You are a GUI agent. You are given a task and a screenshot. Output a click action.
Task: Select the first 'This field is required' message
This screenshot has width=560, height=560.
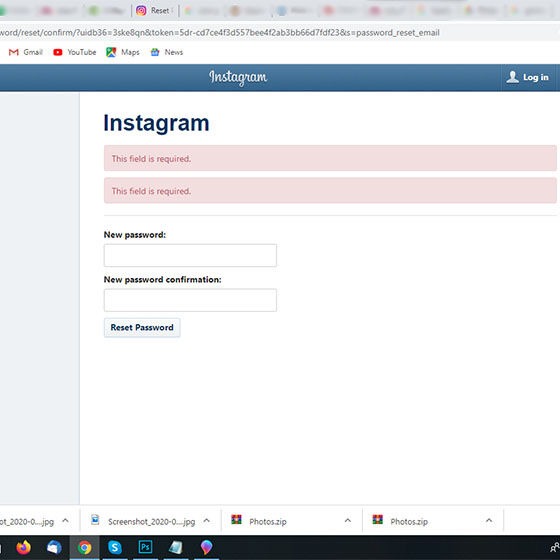(330, 158)
